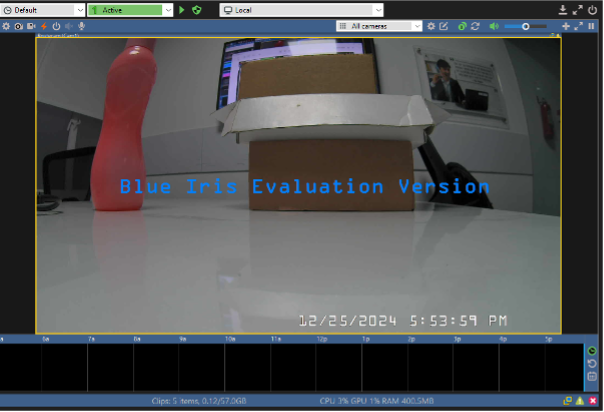Viewport: 604px width, 412px height.
Task: Open the warning triangle alerts in status bar
Action: point(580,401)
